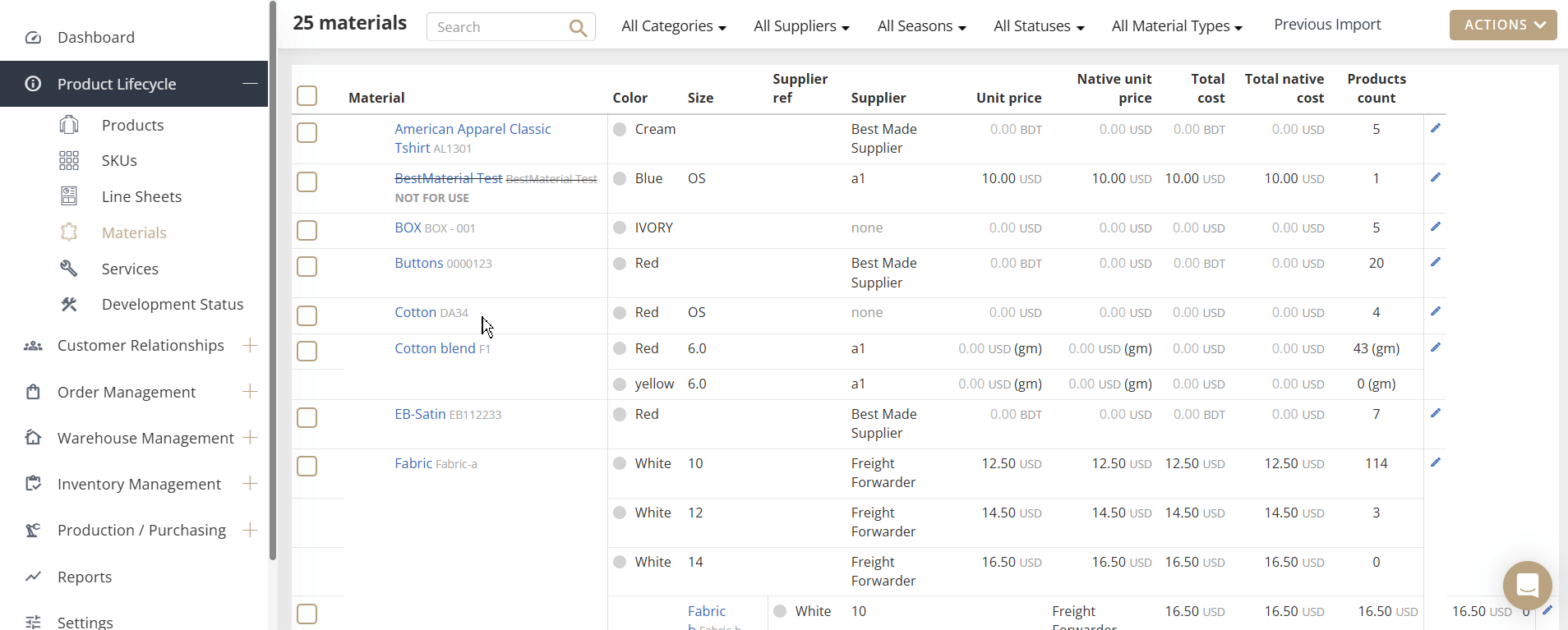Viewport: 1568px width, 630px height.
Task: Open the All Seasons filter
Action: coord(921,26)
